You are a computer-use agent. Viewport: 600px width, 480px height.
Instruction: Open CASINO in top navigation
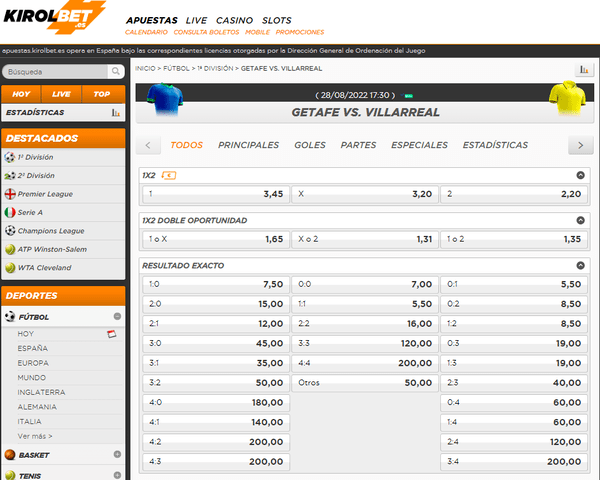234,20
